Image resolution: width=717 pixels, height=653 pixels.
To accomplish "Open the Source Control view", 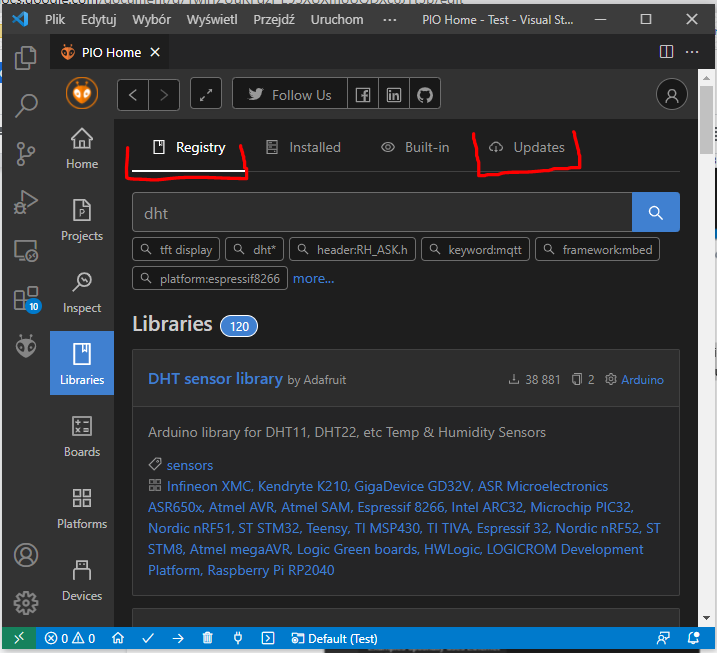I will (26, 154).
